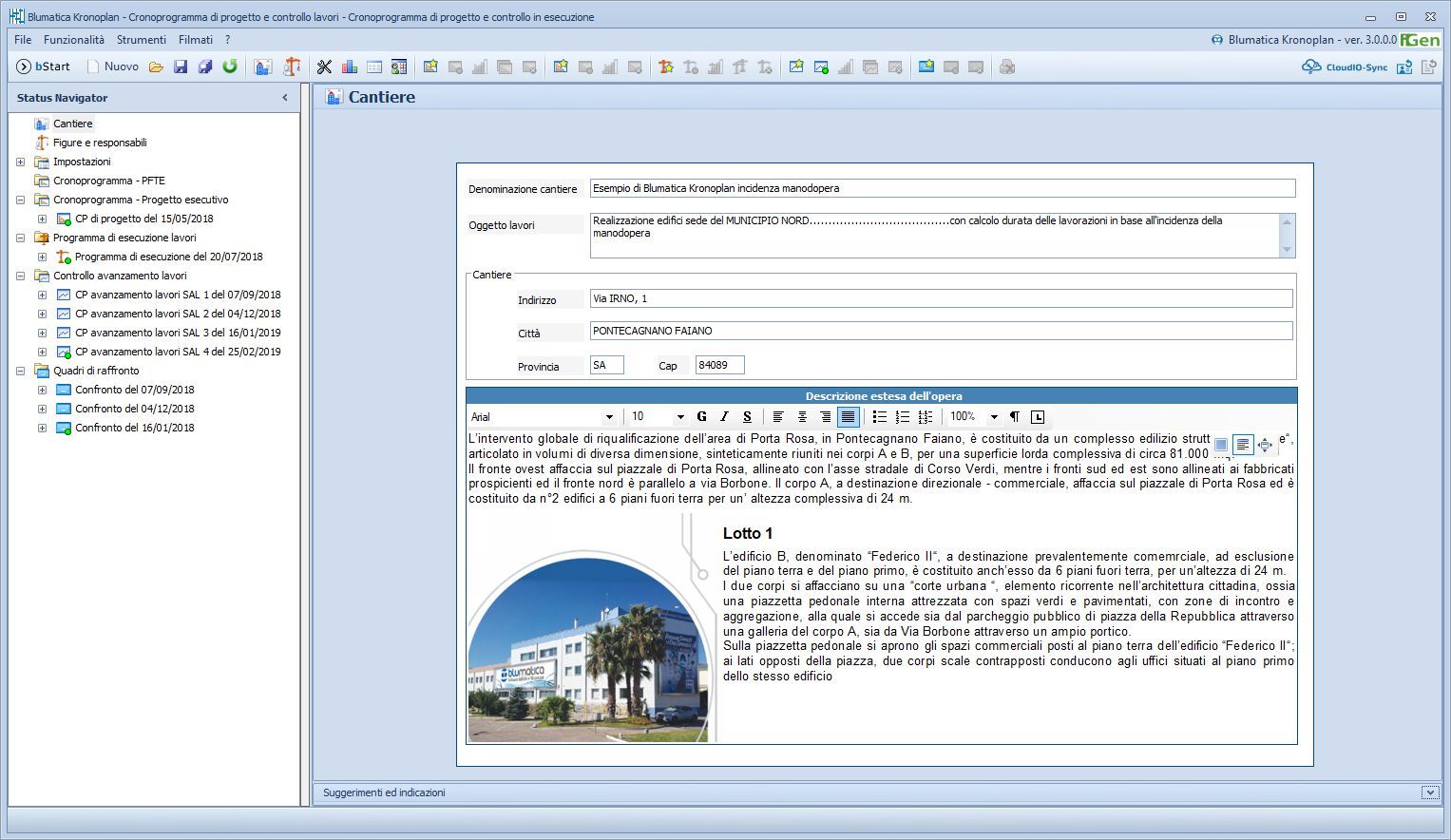Open a file using the folder icon
The image size is (1451, 840).
click(156, 67)
